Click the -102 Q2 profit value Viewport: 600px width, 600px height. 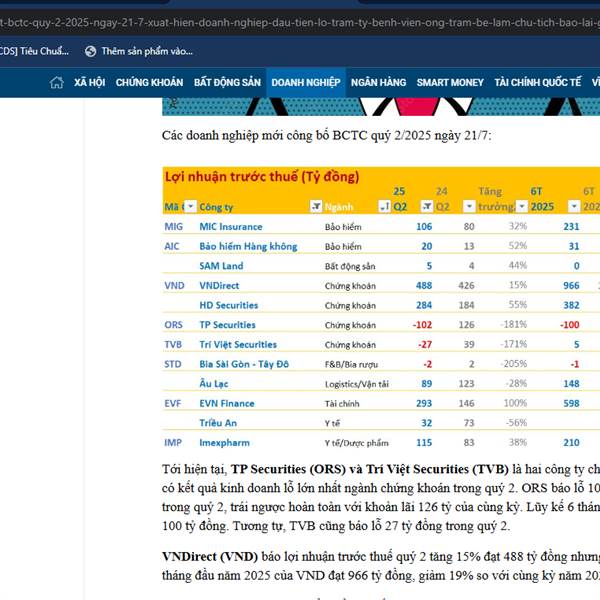point(422,325)
